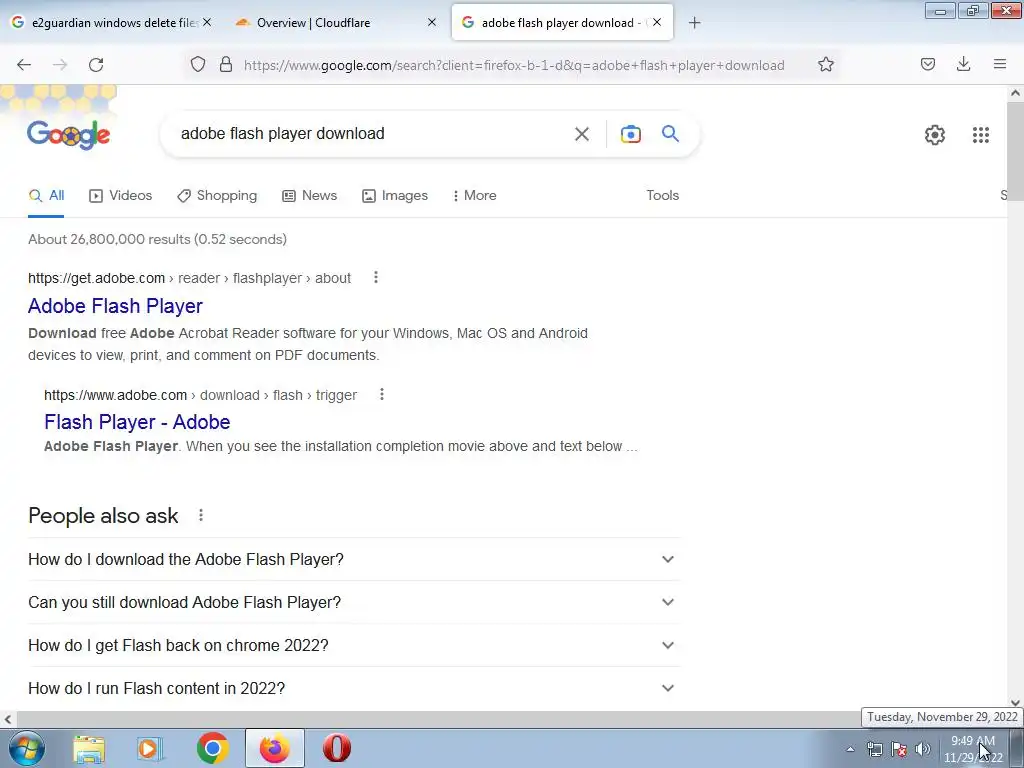Click the Google logo
Viewport: 1024px width, 768px height.
coord(69,135)
